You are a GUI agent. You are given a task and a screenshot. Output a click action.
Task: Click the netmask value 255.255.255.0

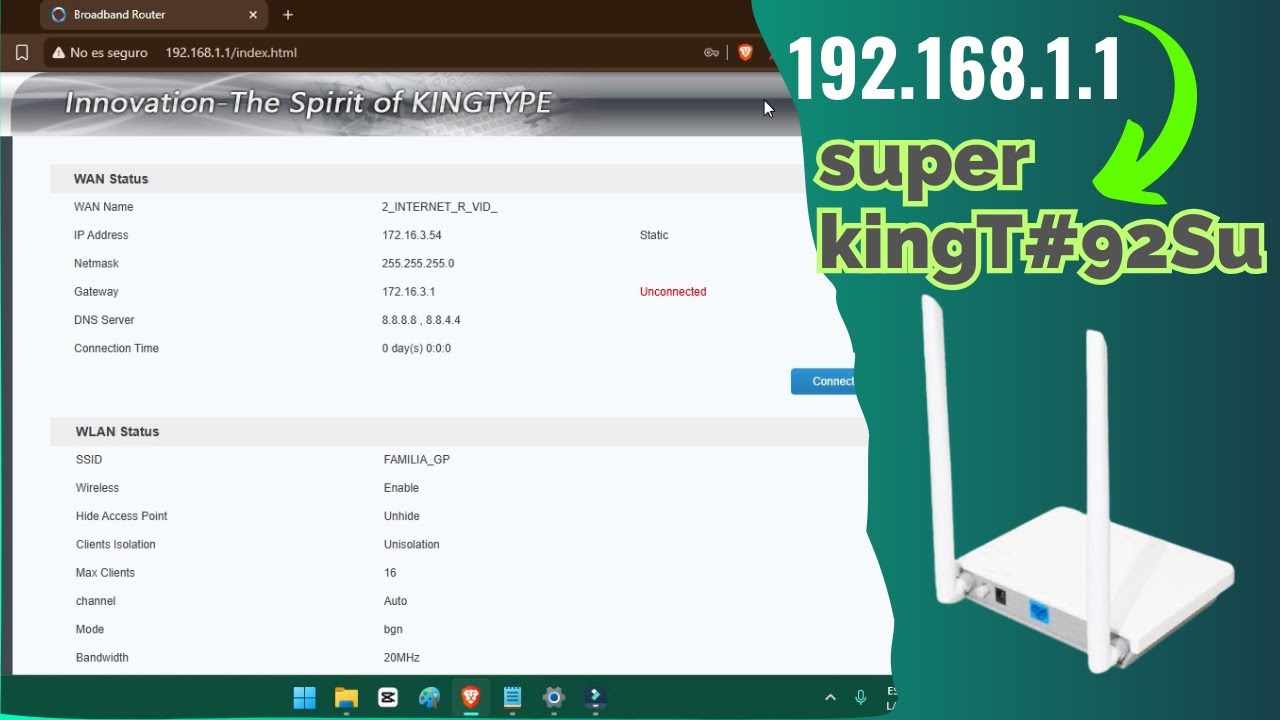(x=418, y=264)
